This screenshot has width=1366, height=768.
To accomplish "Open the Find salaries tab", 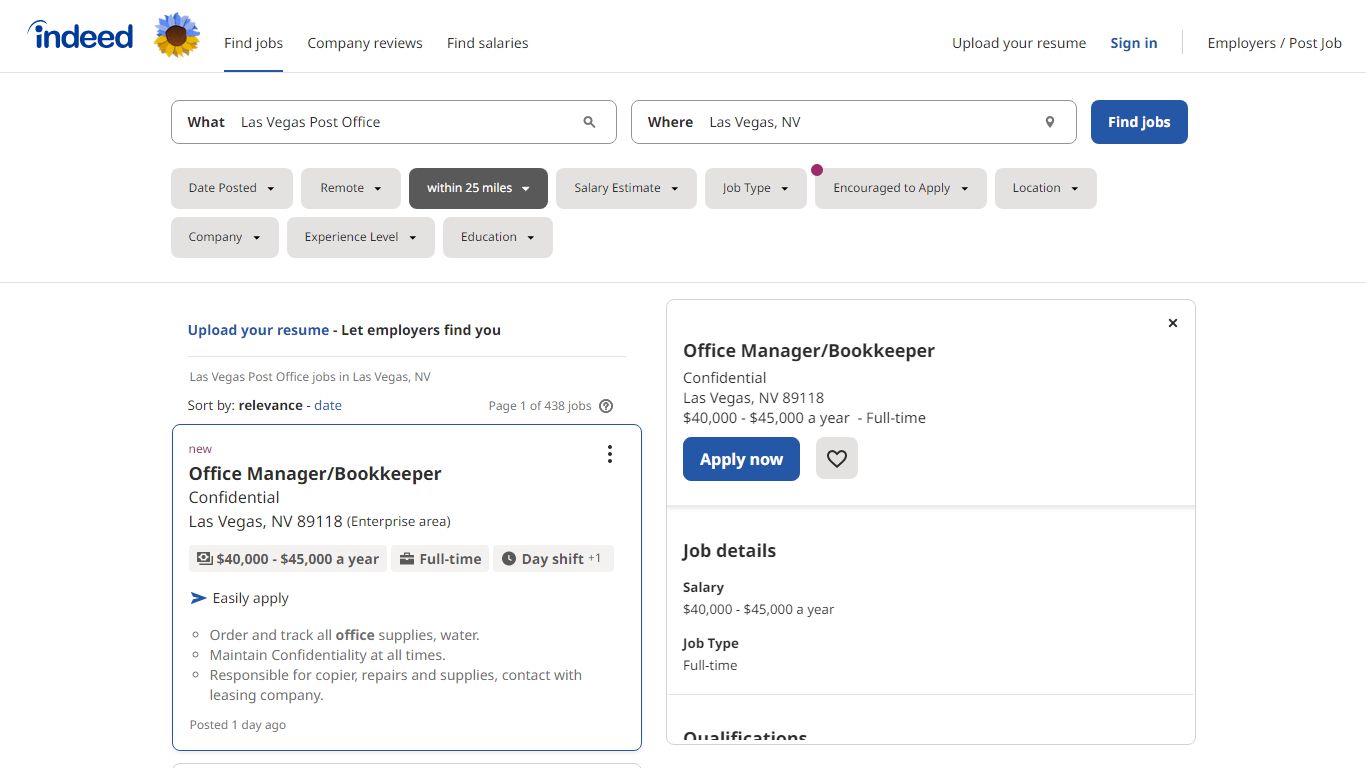I will click(487, 43).
